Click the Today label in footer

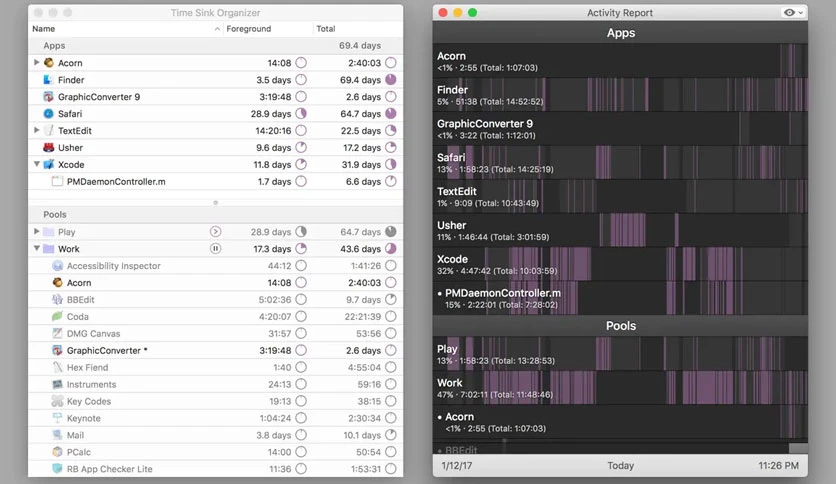621,465
